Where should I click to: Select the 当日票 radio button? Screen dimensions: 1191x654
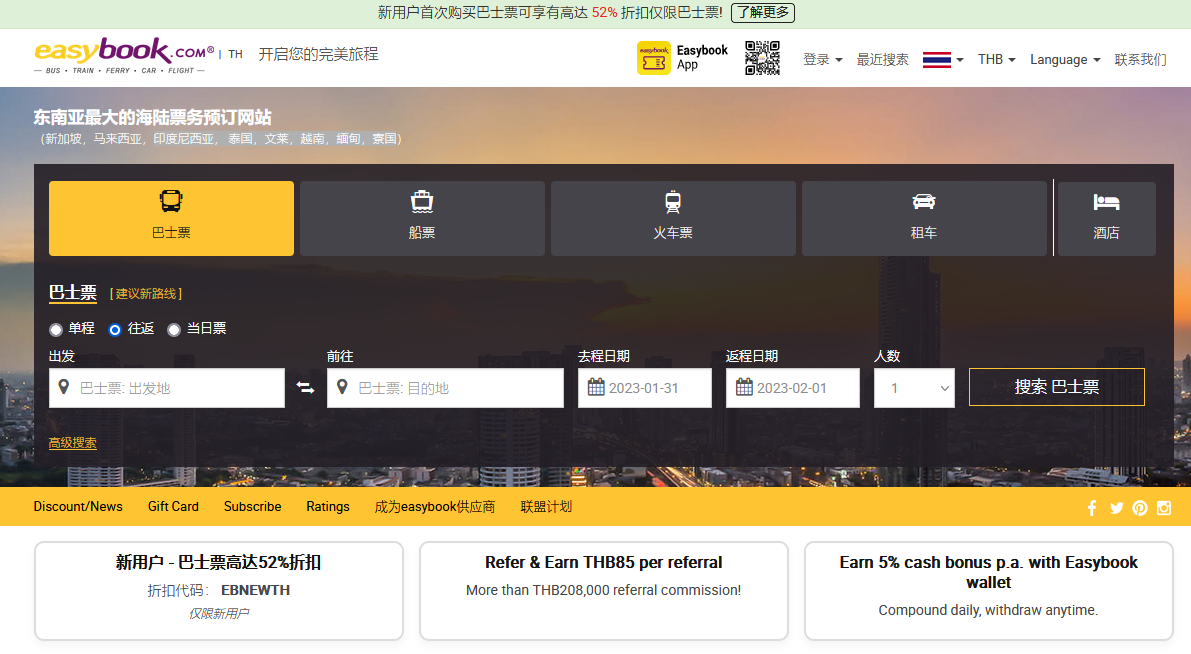pyautogui.click(x=174, y=330)
